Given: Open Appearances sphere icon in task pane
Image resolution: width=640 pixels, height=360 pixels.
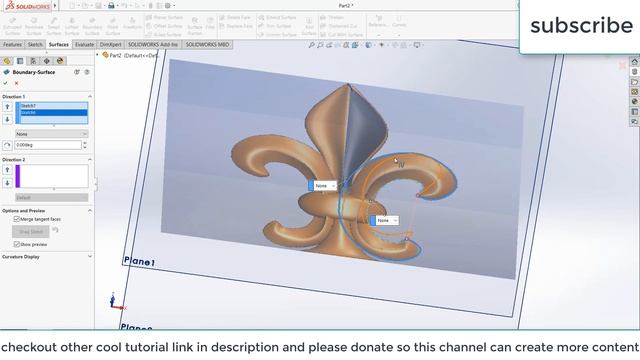Looking at the screenshot, I should [634, 102].
